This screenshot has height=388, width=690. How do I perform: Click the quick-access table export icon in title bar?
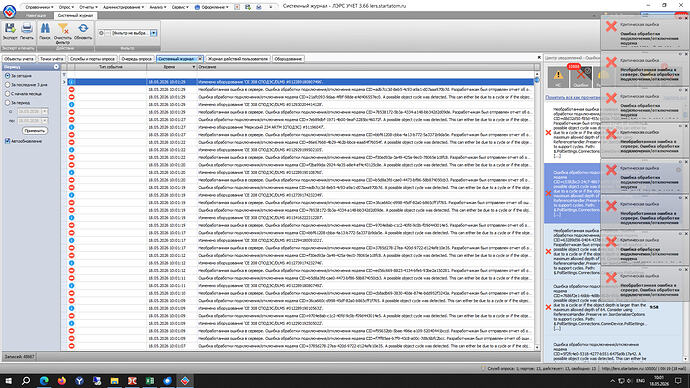(x=248, y=7)
